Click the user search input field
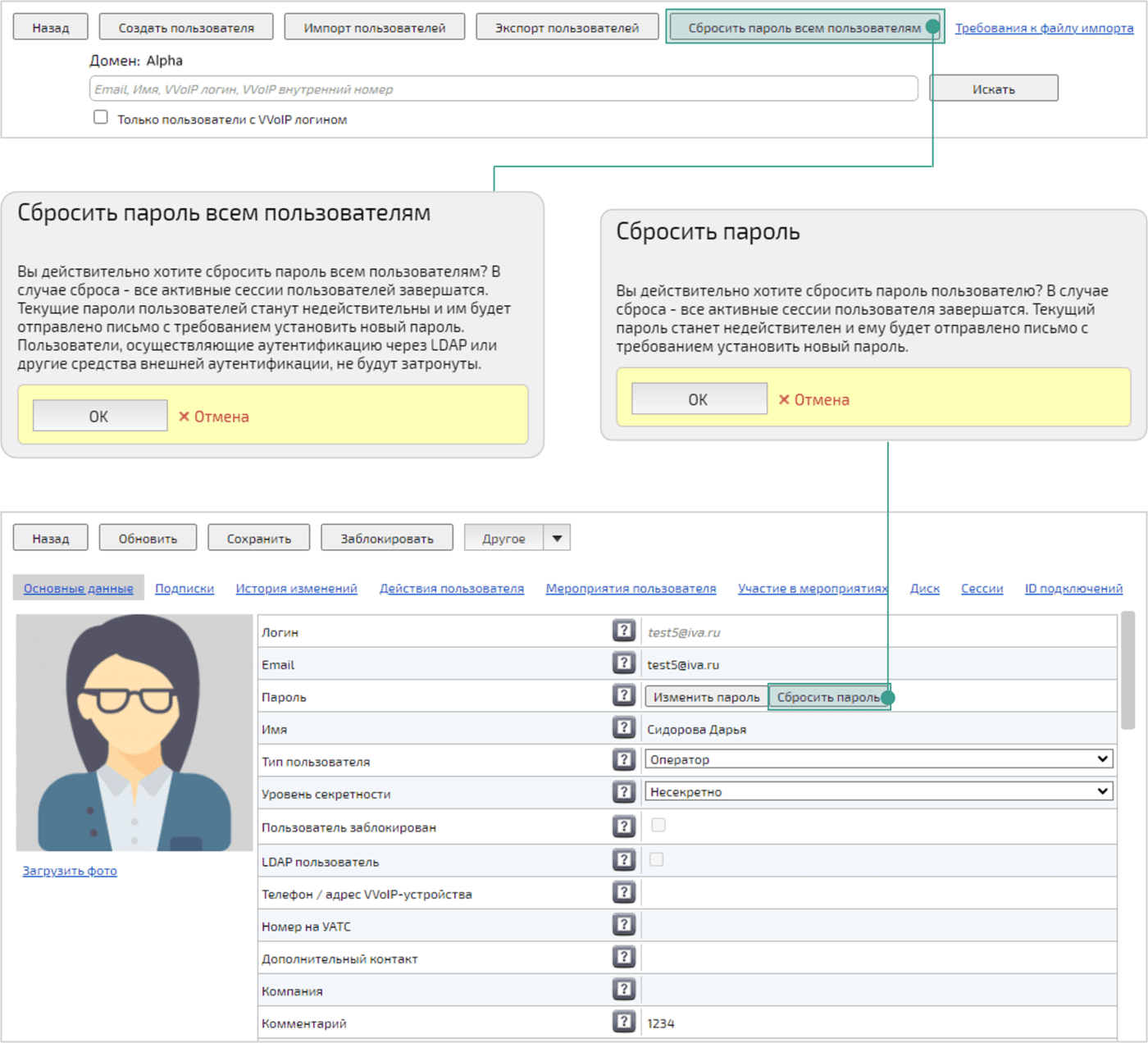Screen dimensions: 1148x1043 click(x=503, y=89)
